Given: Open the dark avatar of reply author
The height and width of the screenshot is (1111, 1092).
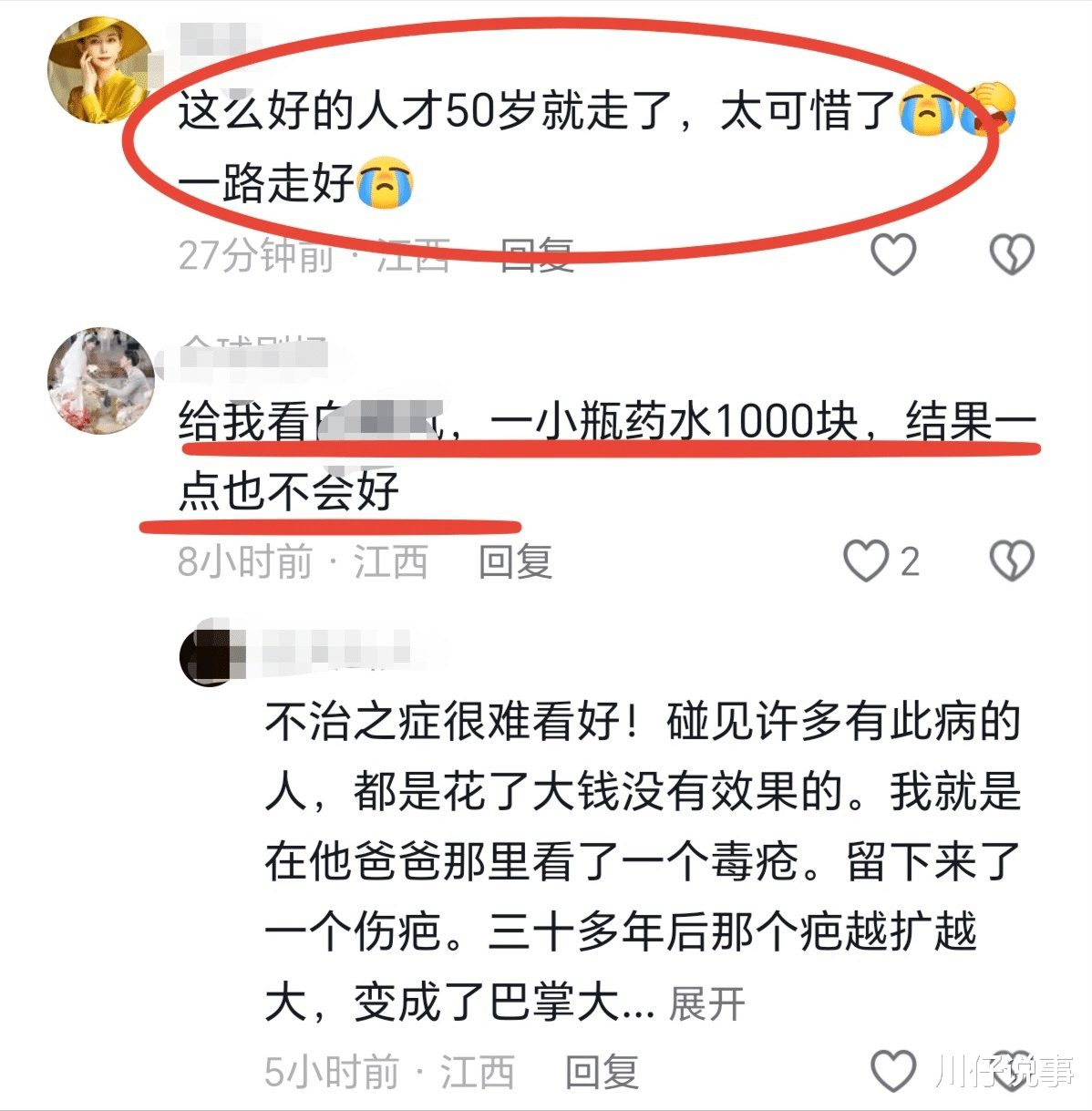Looking at the screenshot, I should click(x=211, y=653).
